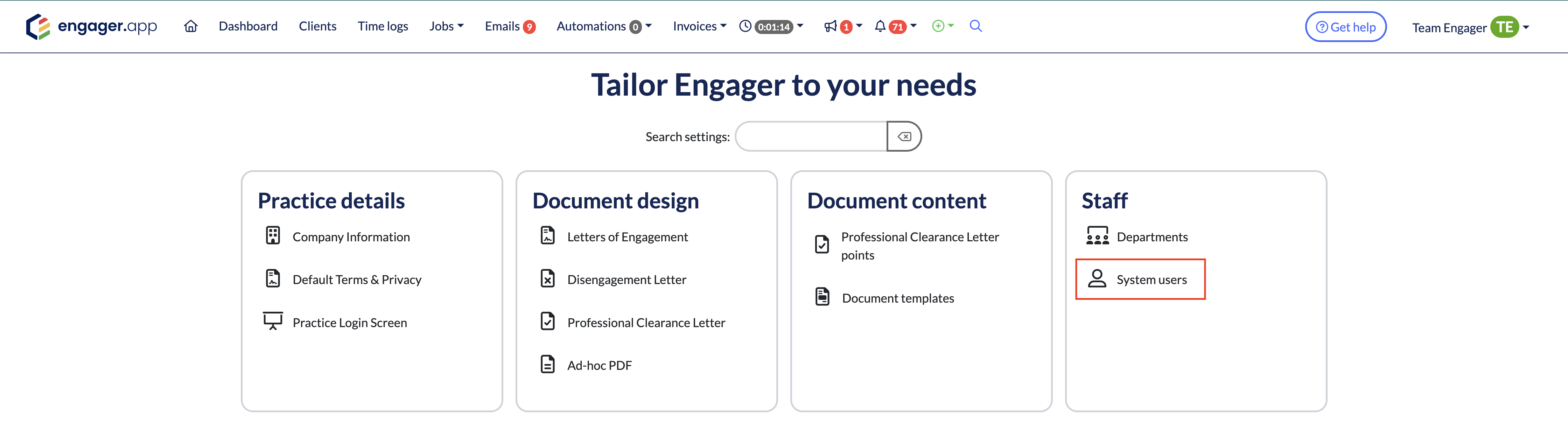The width and height of the screenshot is (1568, 421).
Task: Open the search magnifier icon
Action: (975, 26)
